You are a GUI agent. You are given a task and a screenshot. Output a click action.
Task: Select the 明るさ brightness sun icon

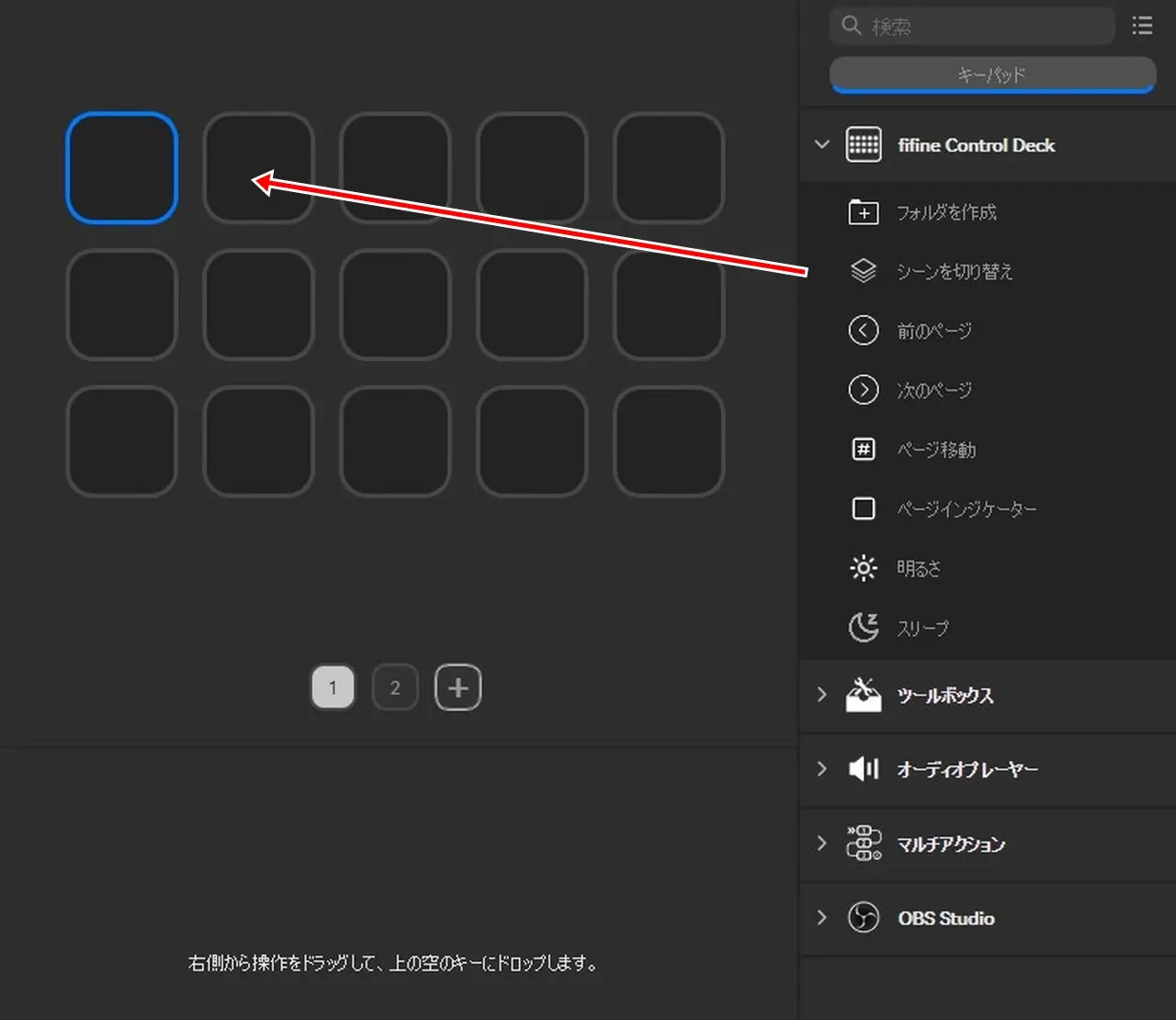(x=863, y=568)
